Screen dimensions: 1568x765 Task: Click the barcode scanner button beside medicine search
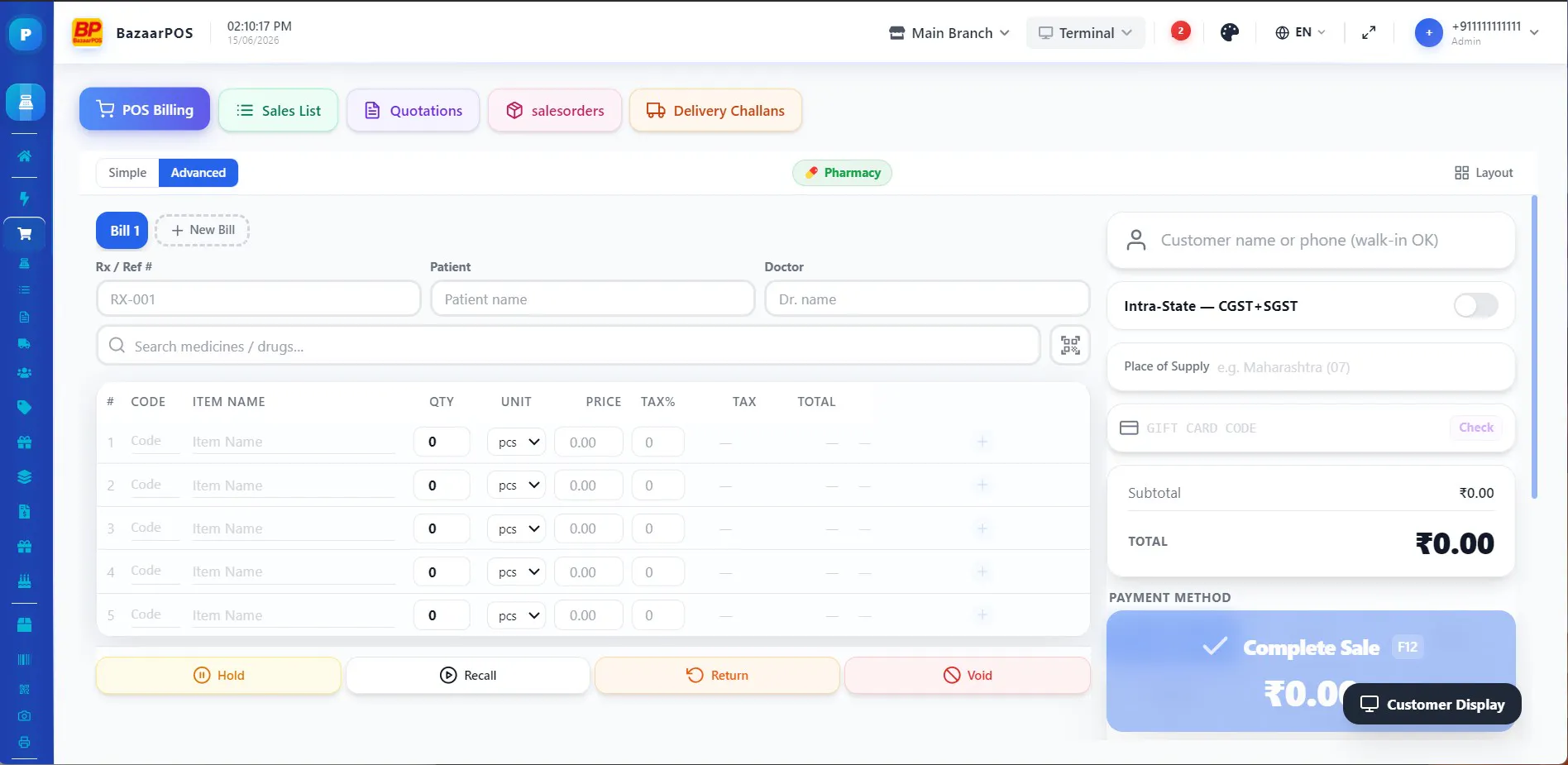pyautogui.click(x=1070, y=345)
